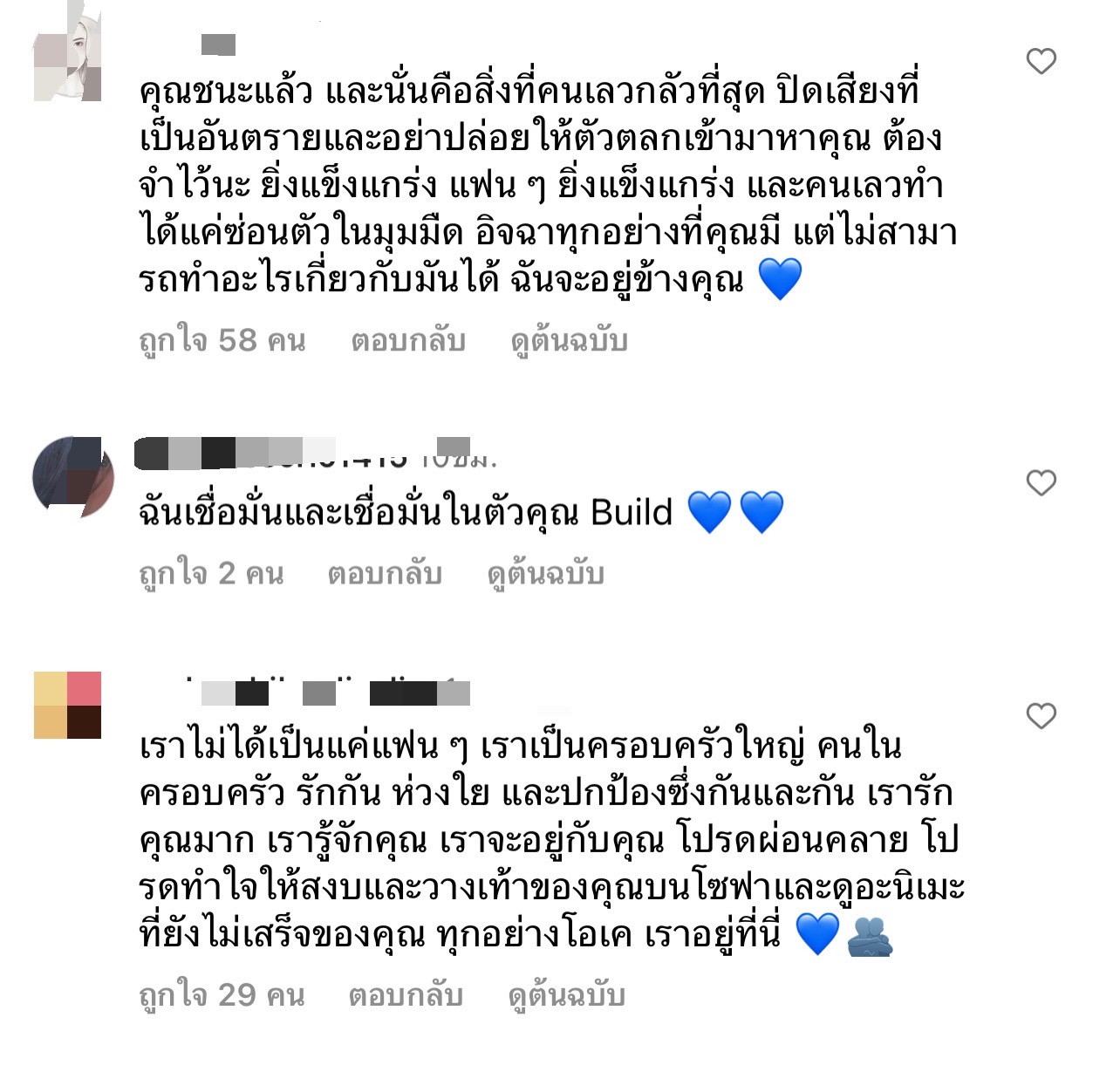
Task: Open profile picture of the คุณชนะแล้ว commenter
Action: [68, 58]
